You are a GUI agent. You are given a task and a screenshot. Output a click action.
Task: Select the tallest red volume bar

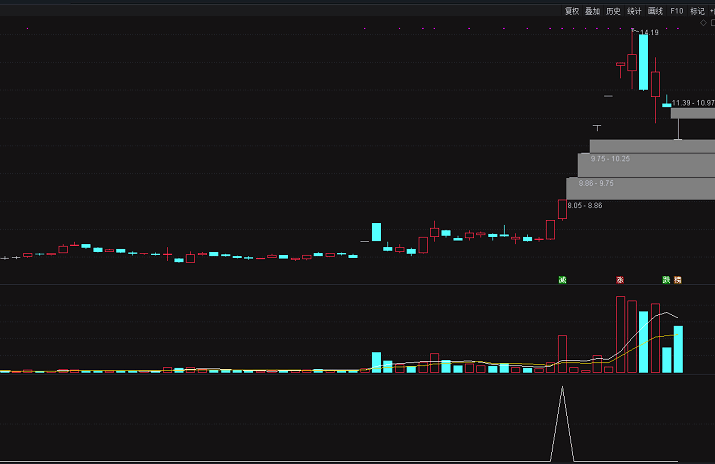pos(620,335)
